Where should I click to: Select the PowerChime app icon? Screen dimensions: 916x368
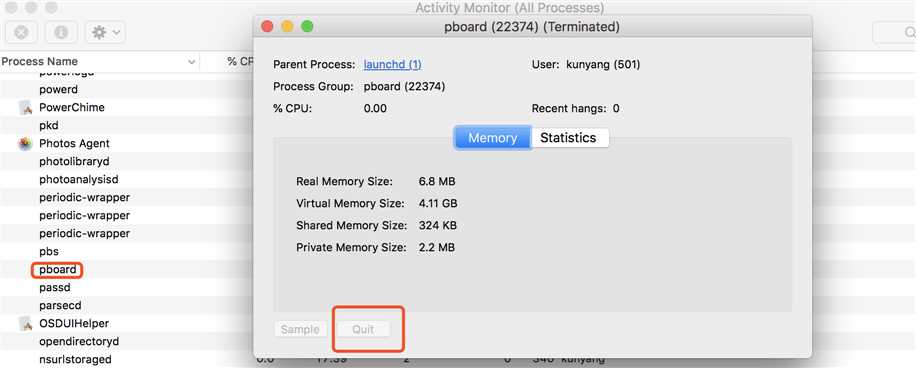25,107
